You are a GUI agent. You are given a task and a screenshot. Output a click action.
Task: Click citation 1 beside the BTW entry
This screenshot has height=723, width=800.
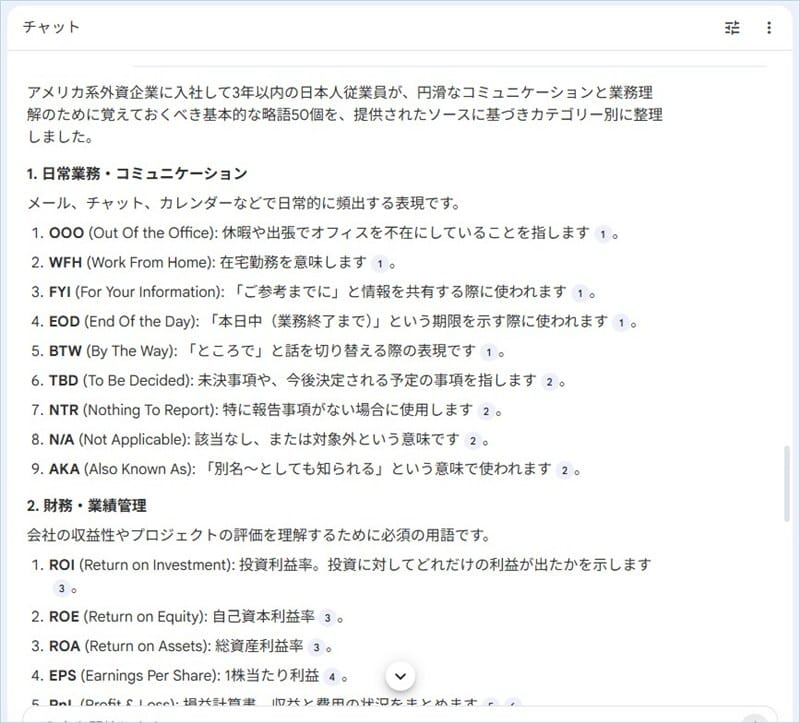(487, 352)
